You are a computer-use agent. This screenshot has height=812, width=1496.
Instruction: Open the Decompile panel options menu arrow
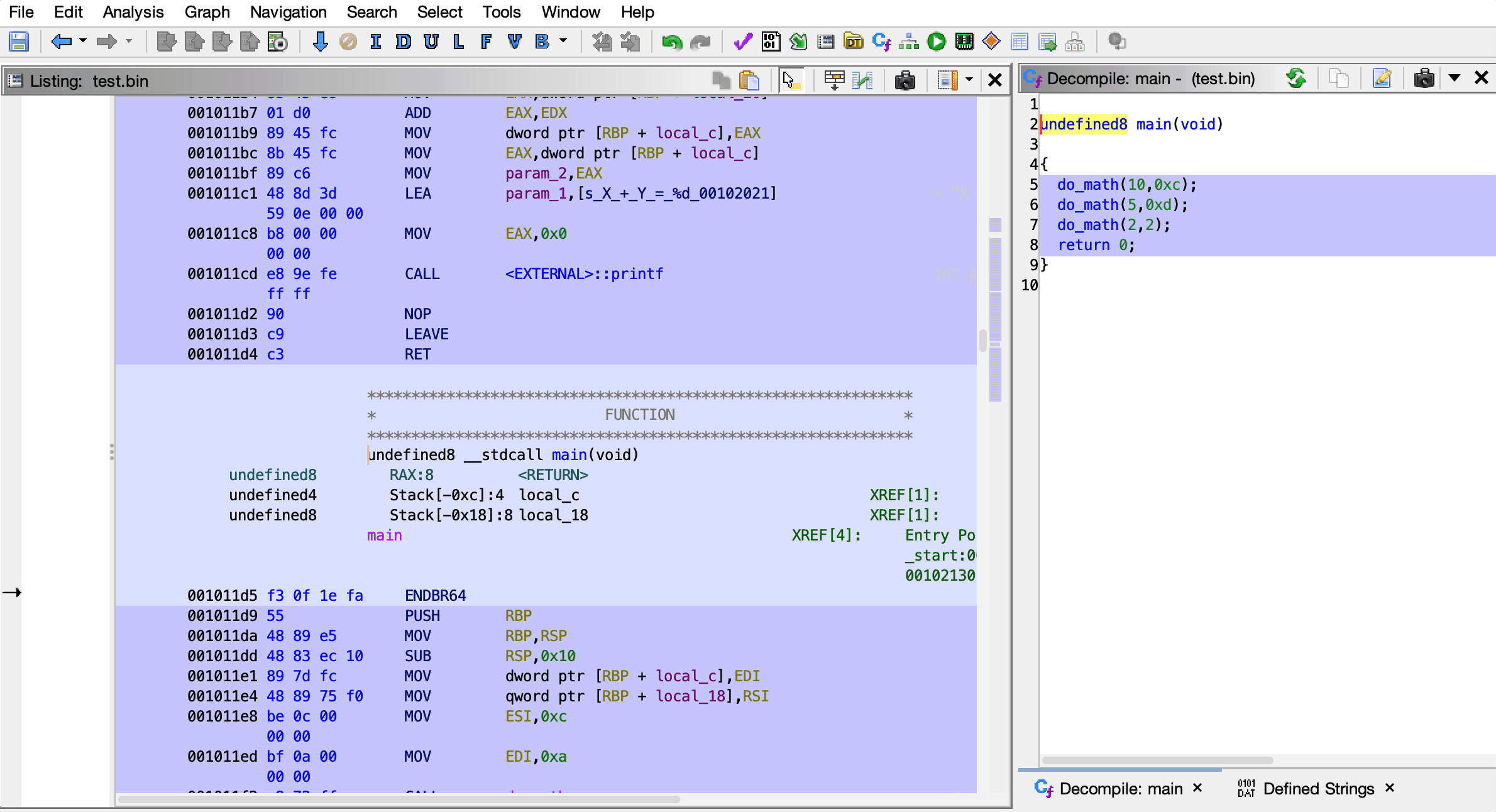click(x=1454, y=79)
